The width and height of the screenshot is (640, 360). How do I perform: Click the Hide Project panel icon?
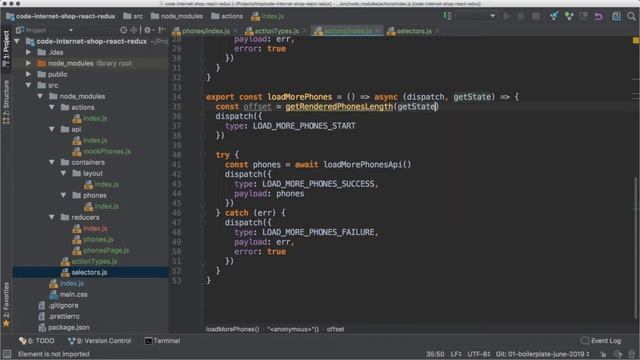162,30
